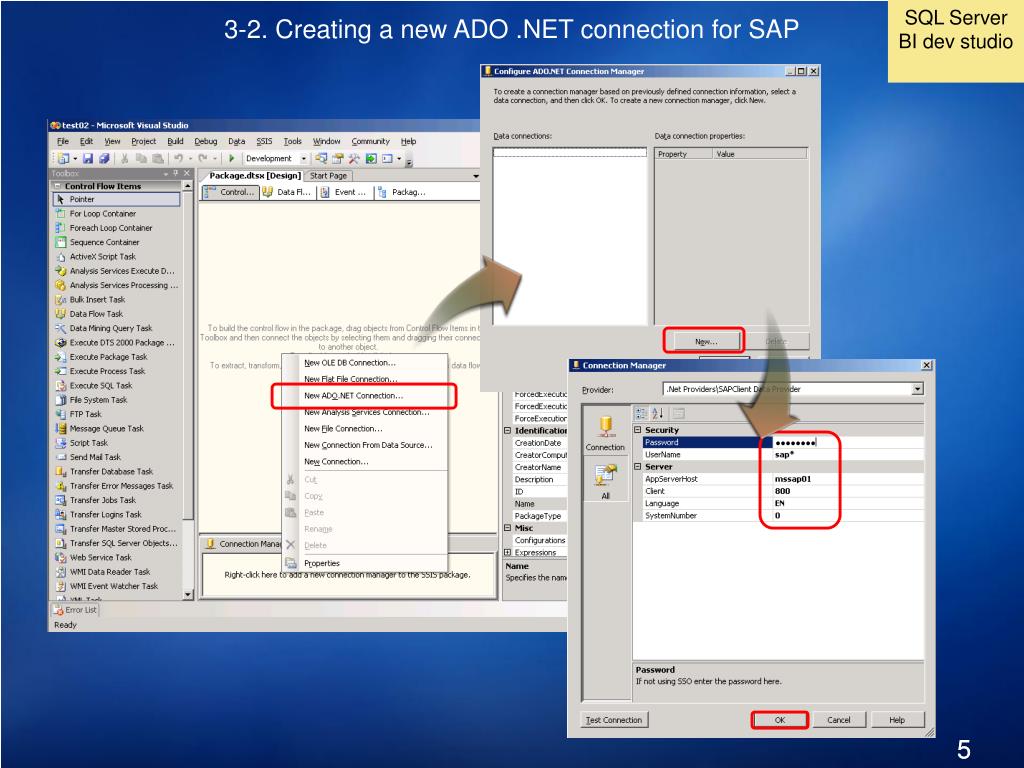Open the Debug menu
The image size is (1024, 768).
pyautogui.click(x=206, y=141)
